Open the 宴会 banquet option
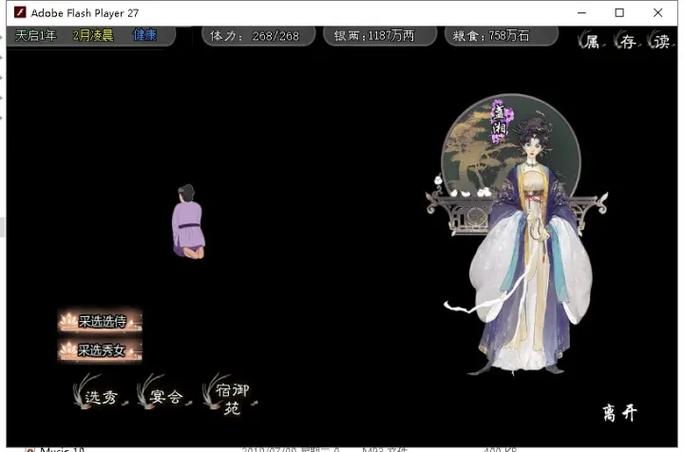The height and width of the screenshot is (452, 684). pyautogui.click(x=165, y=396)
